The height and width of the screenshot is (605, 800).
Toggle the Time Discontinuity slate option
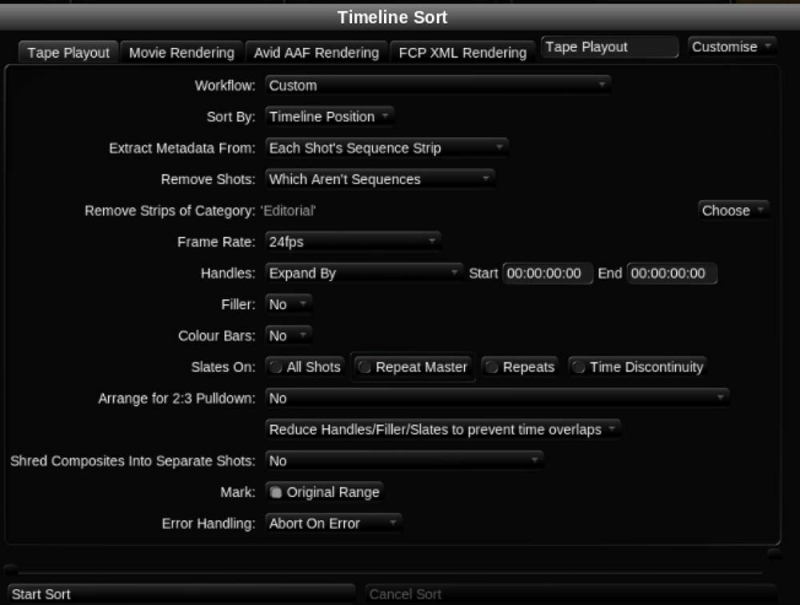(x=638, y=367)
